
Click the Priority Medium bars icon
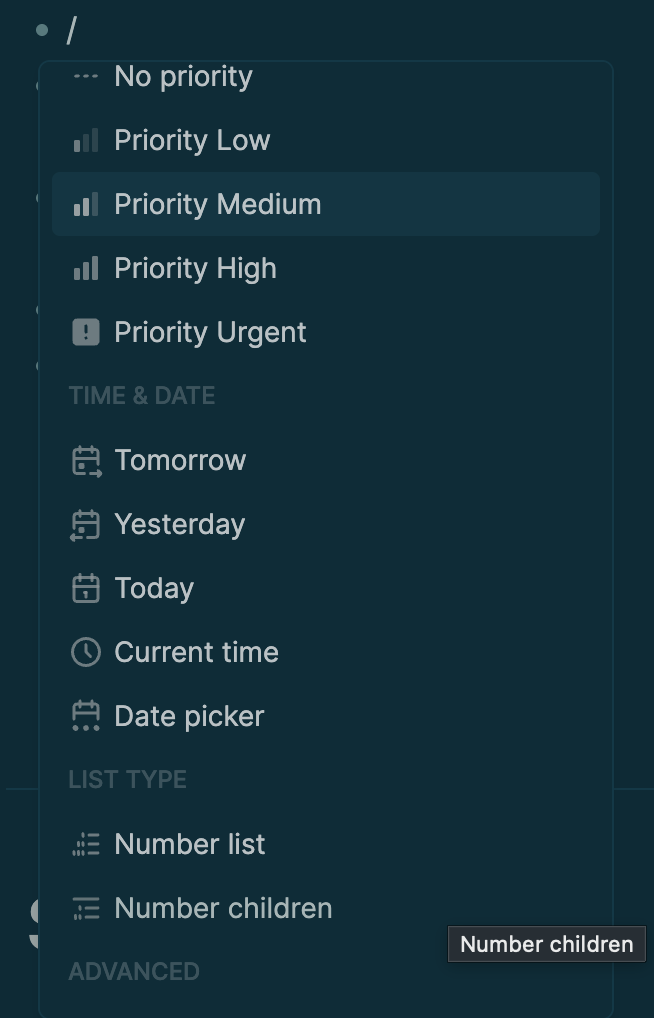(x=86, y=205)
